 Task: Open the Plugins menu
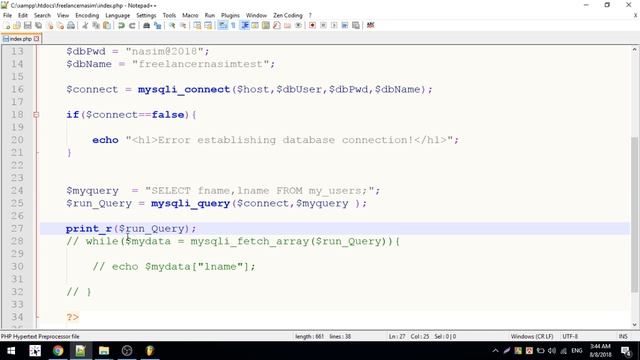tap(230, 15)
